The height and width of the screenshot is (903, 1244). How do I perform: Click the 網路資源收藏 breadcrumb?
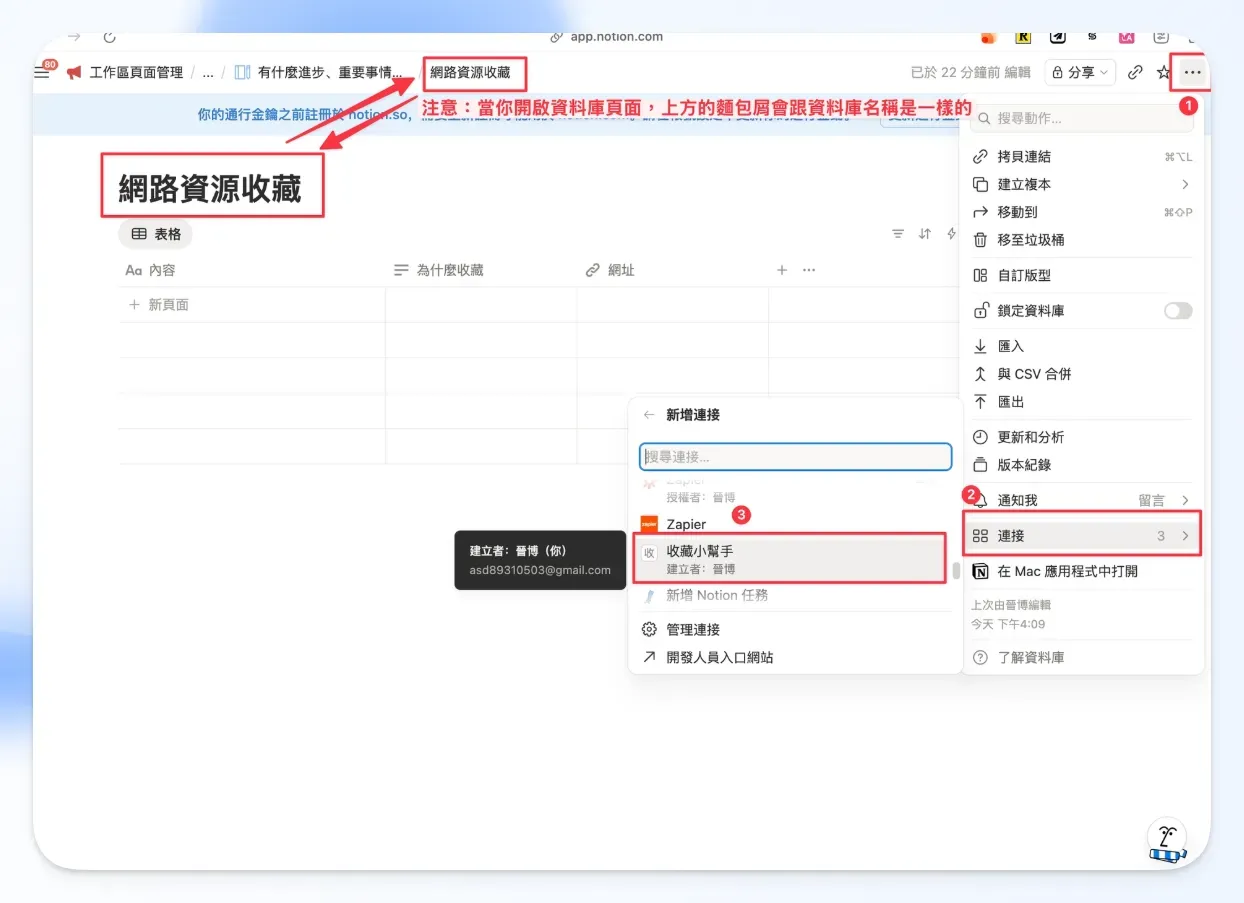(470, 72)
